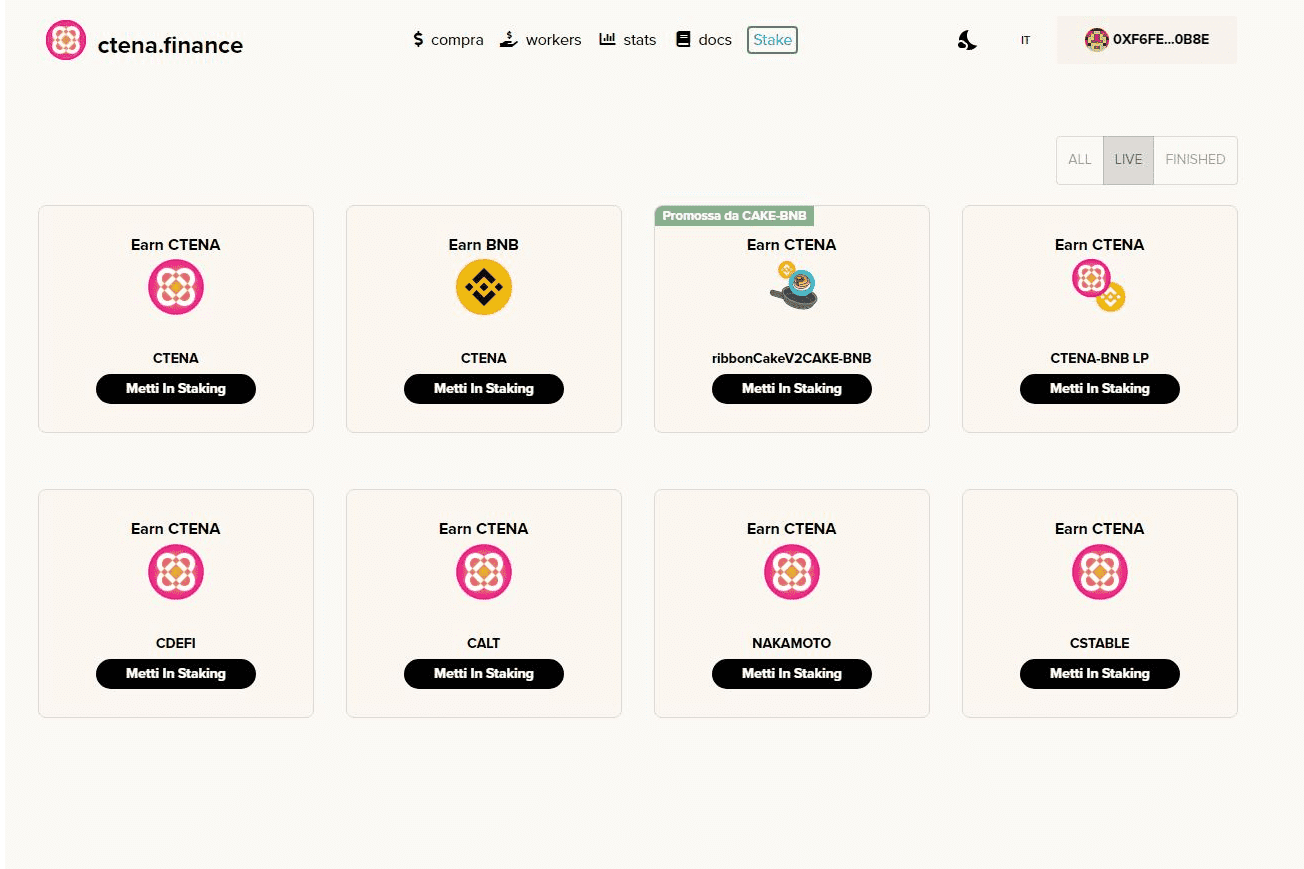Click the CTENA-BNB LP pair icon
Screen dimensions: 1304x869
1100,287
